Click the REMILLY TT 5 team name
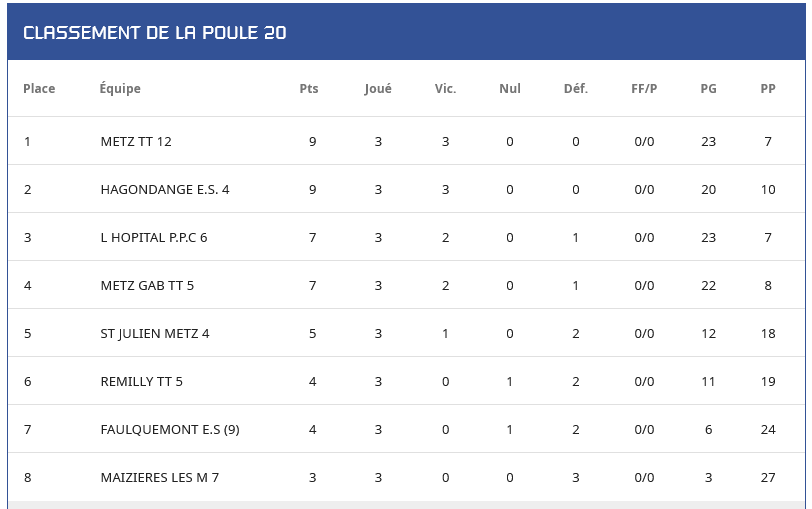The image size is (812, 509). pyautogui.click(x=142, y=382)
